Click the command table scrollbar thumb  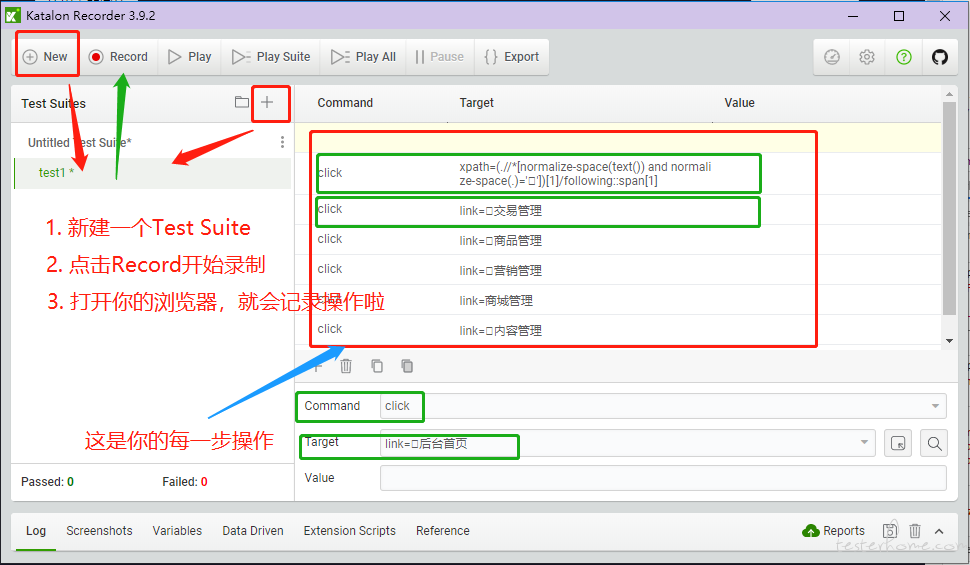pyautogui.click(x=949, y=208)
